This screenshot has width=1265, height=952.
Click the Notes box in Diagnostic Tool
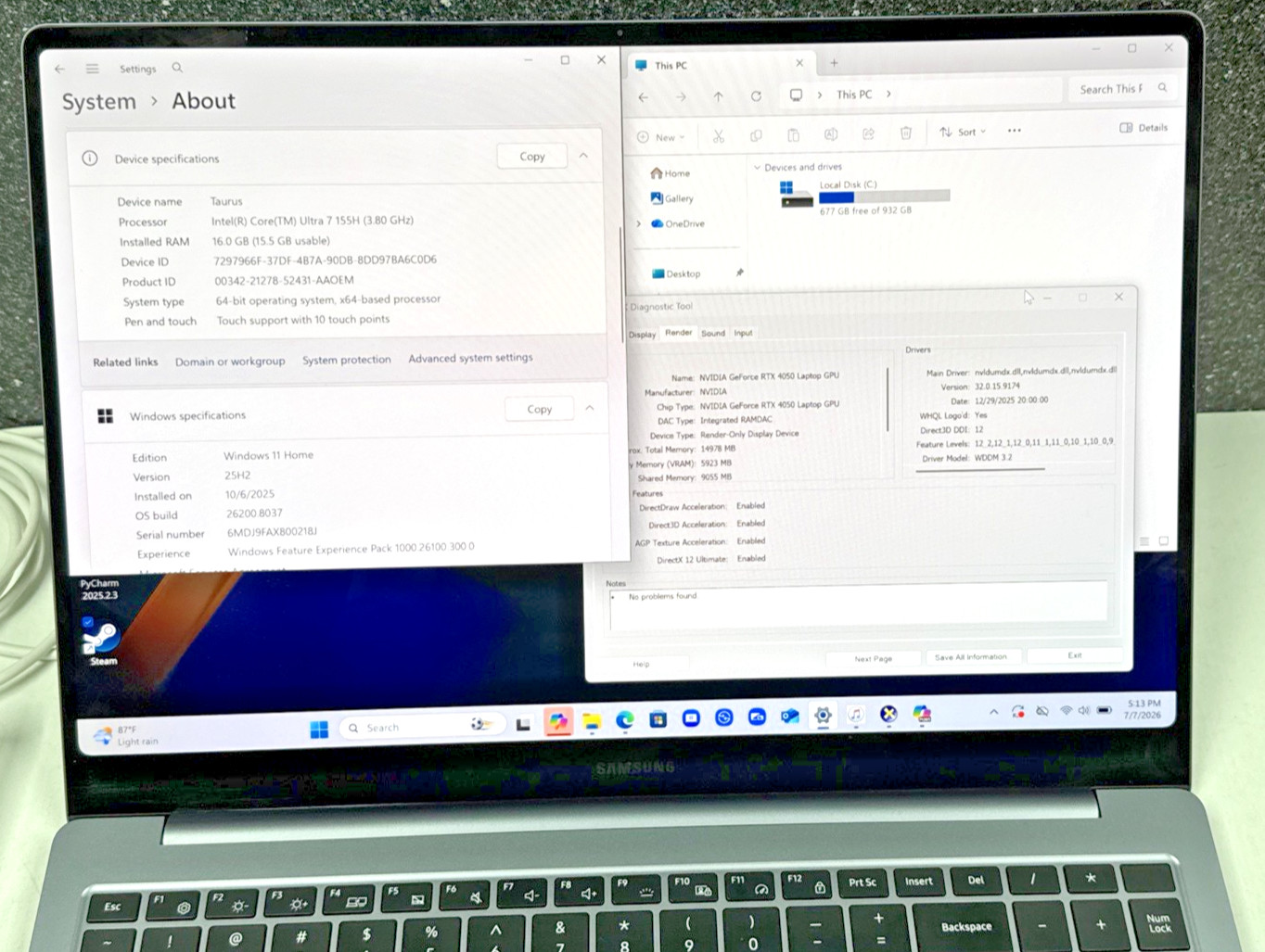point(858,606)
